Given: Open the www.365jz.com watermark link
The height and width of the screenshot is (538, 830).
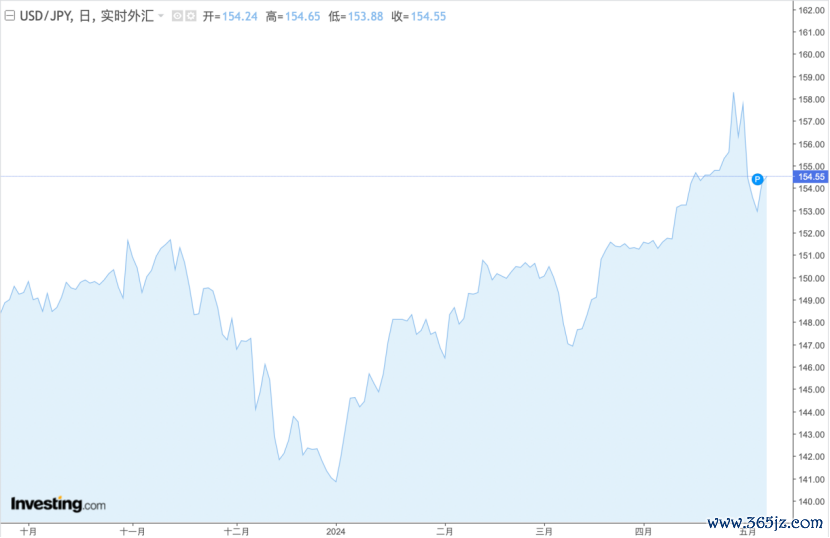Looking at the screenshot, I should tap(763, 523).
